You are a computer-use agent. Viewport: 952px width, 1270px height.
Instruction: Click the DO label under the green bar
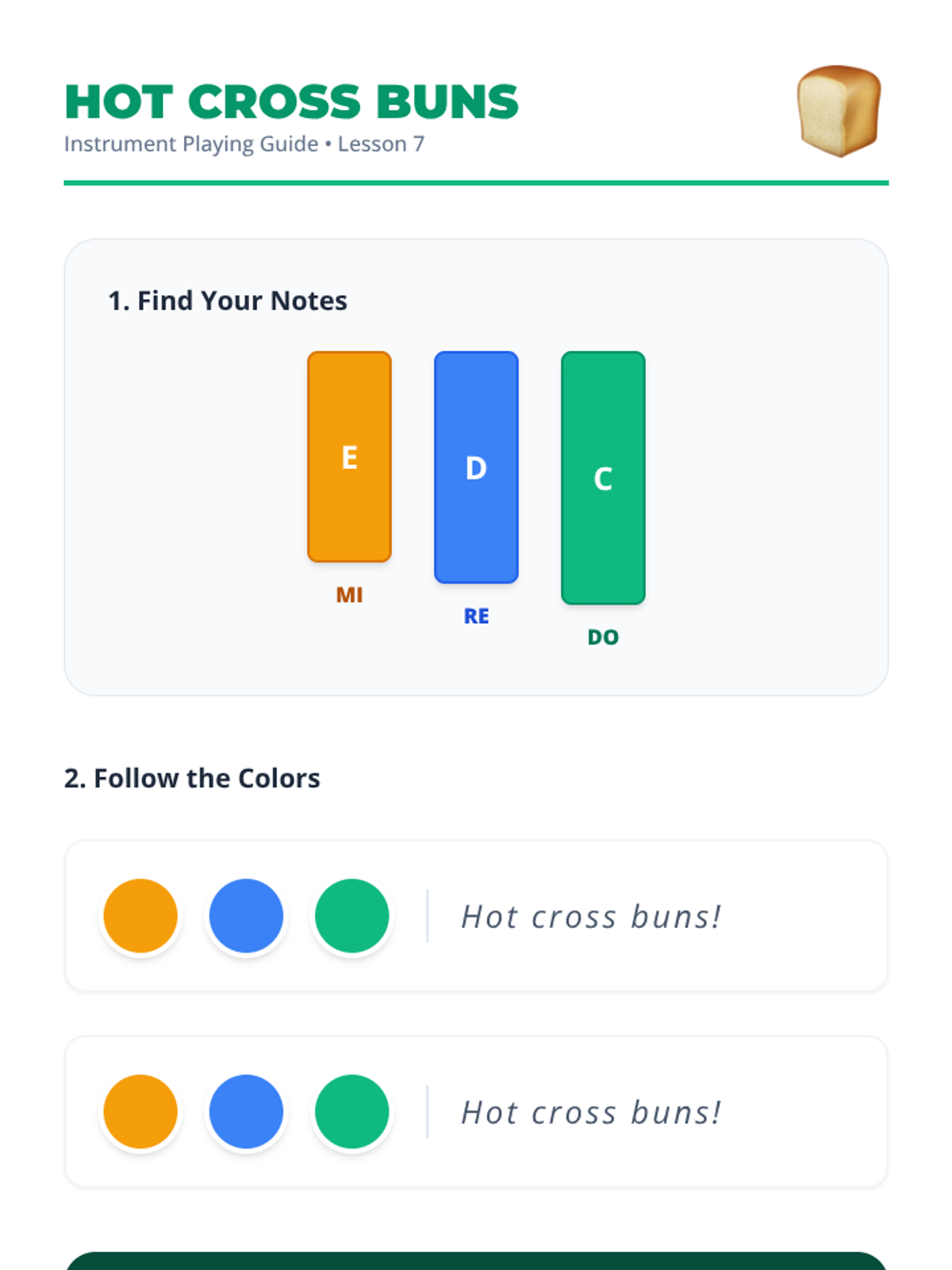tap(603, 637)
